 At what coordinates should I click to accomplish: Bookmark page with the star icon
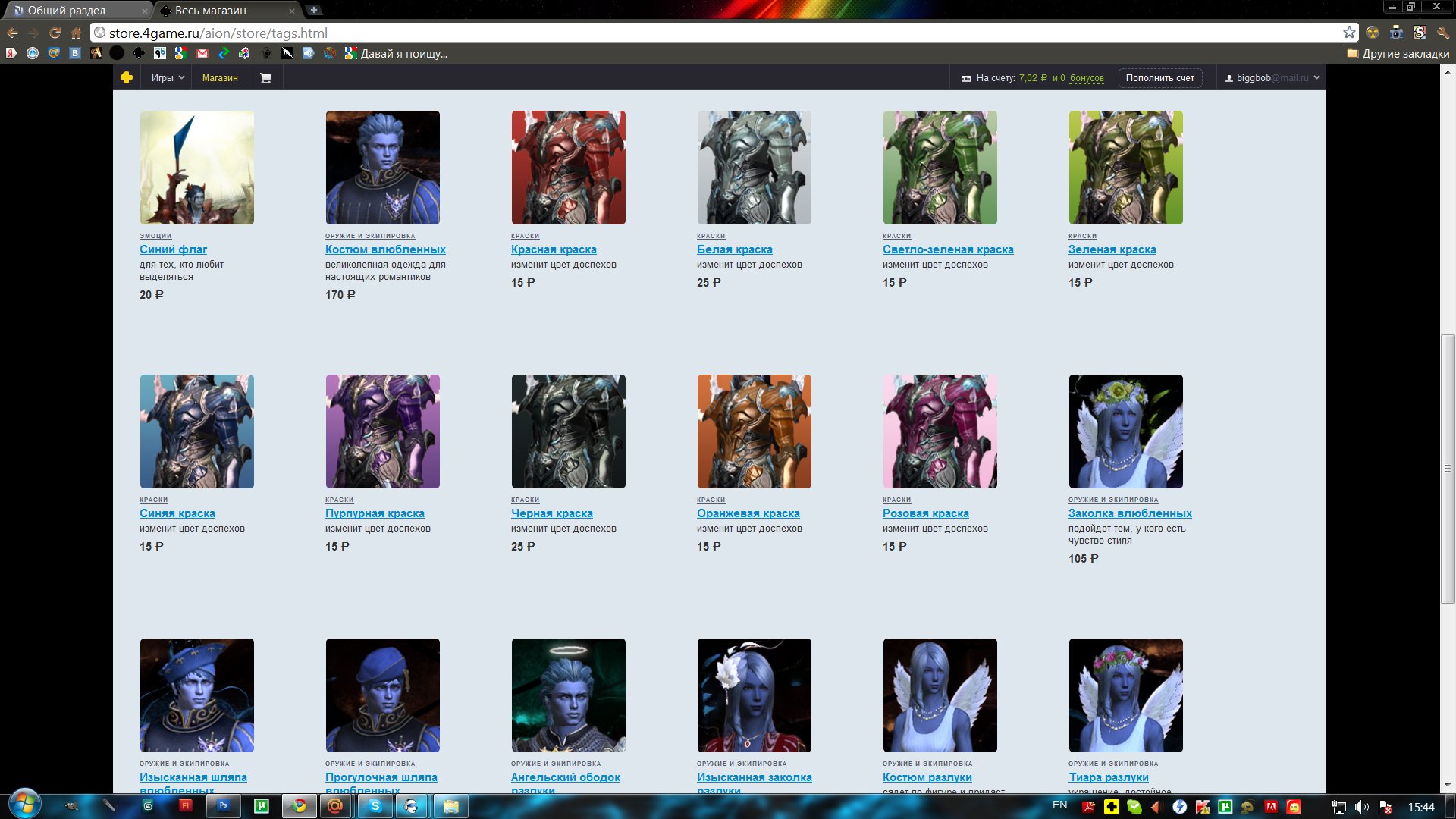pos(1348,33)
